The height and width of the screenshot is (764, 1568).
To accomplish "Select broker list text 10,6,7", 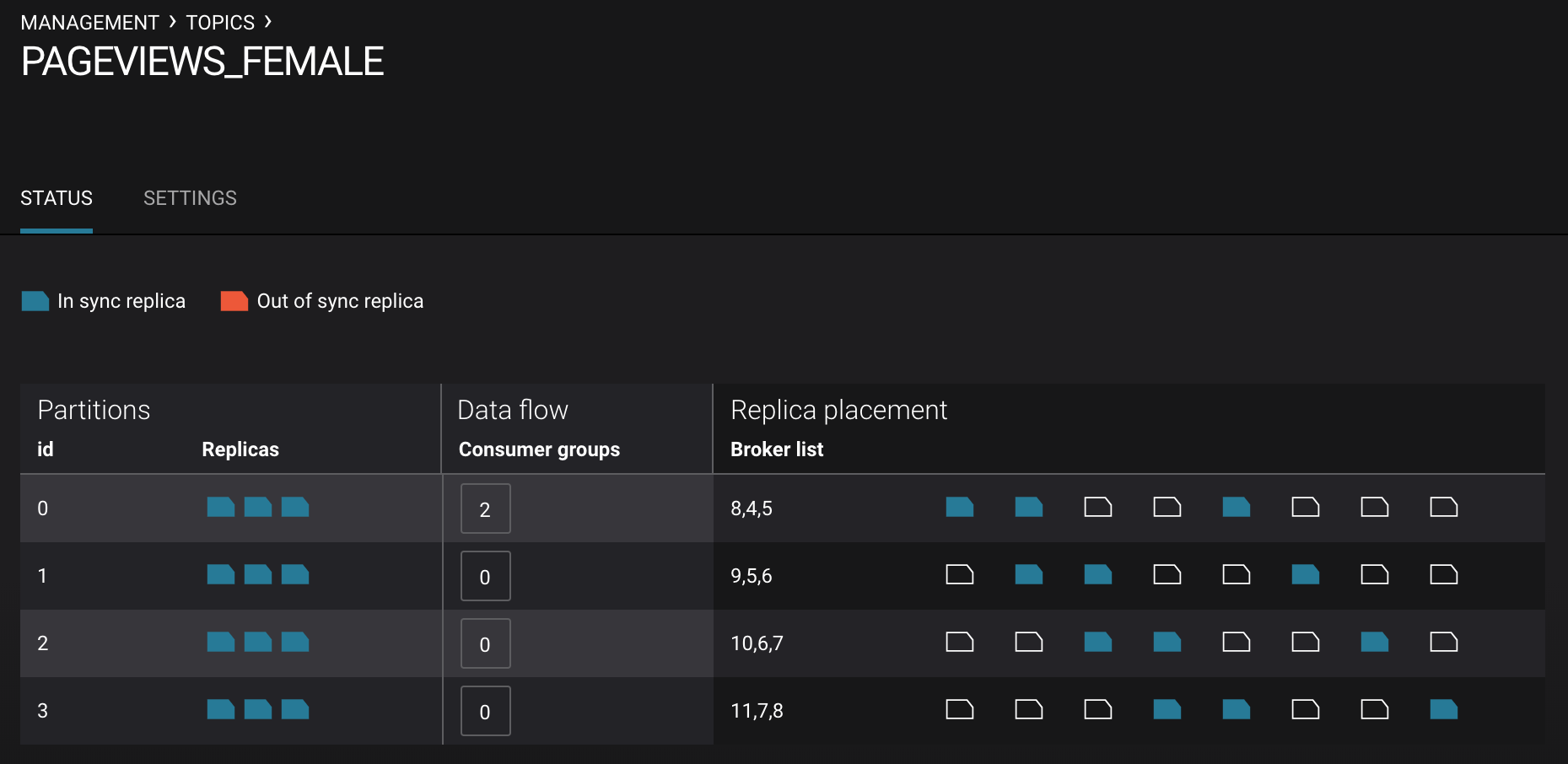I will (757, 643).
